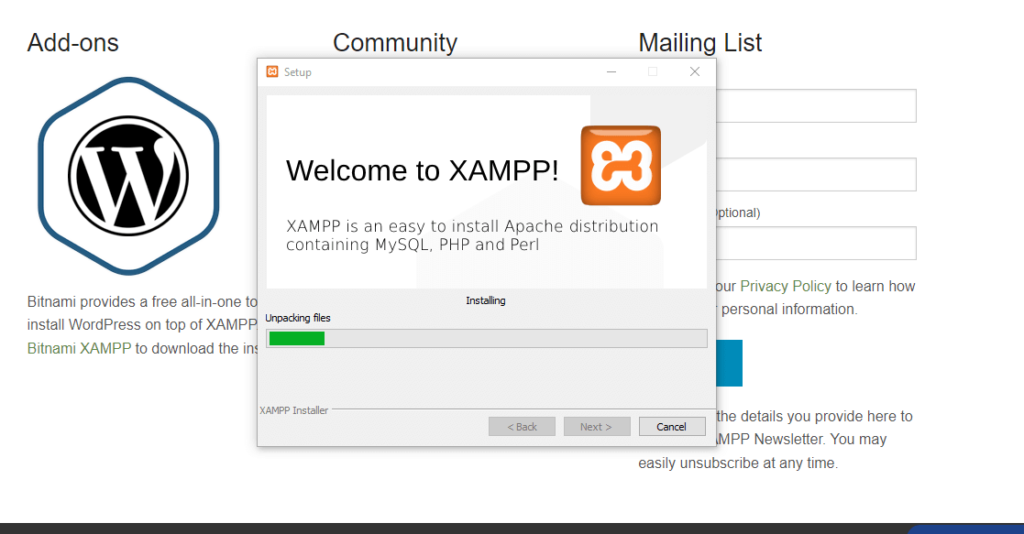
Task: Click the 'Installing' label
Action: coord(485,300)
